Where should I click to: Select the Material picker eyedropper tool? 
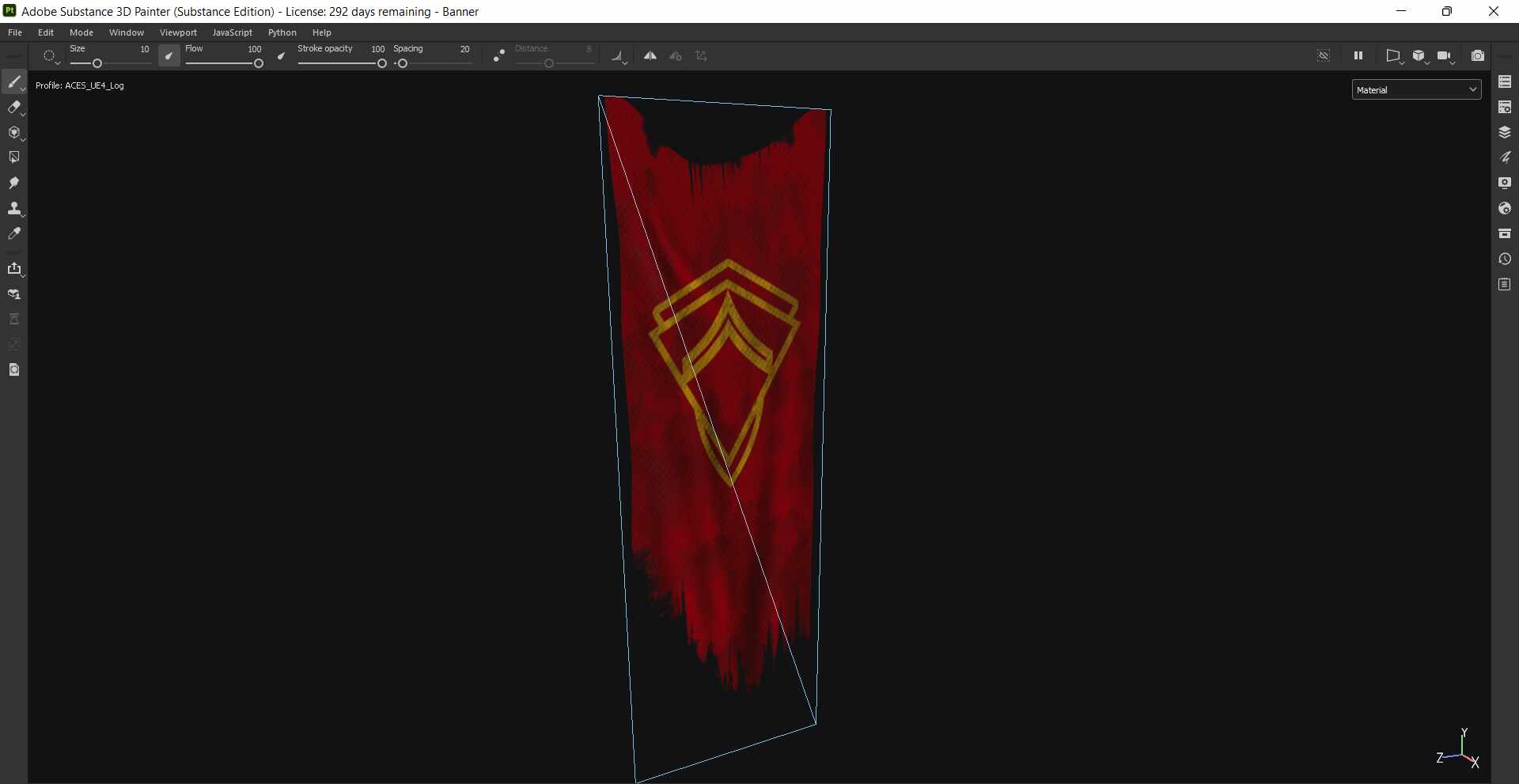14,233
